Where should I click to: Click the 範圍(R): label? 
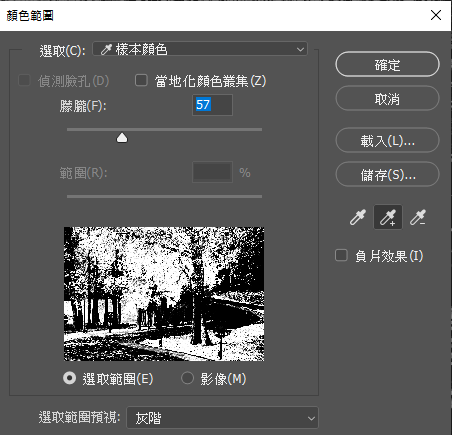point(83,173)
